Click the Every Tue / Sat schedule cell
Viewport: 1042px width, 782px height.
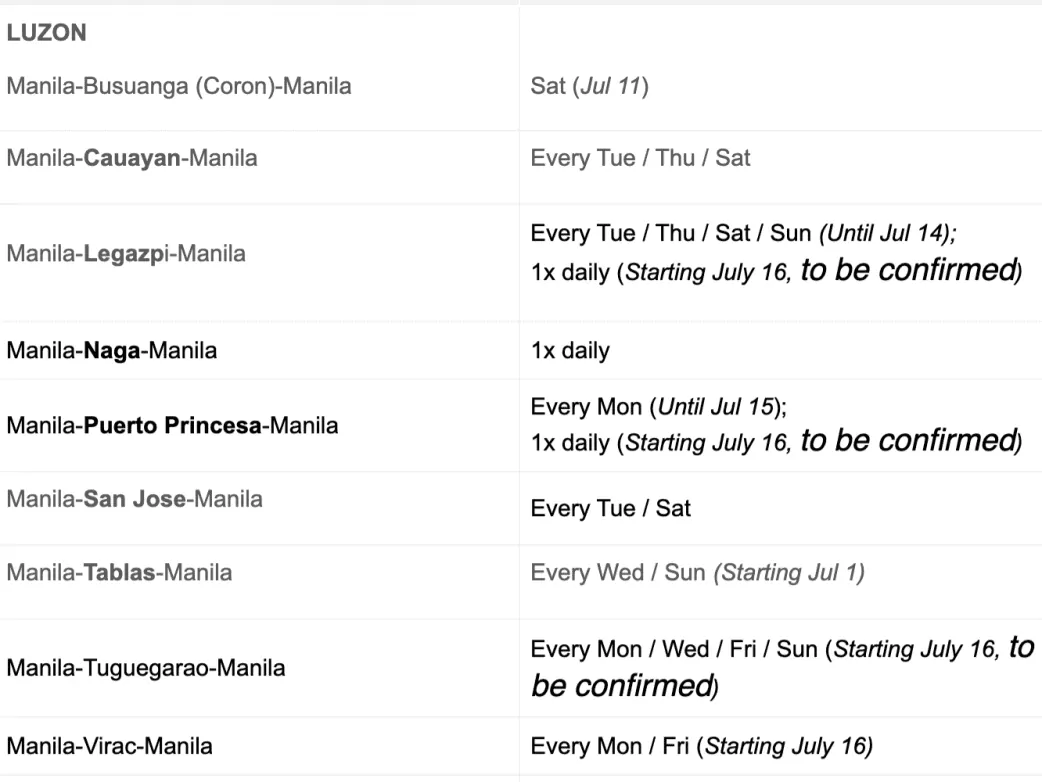pyautogui.click(x=611, y=508)
